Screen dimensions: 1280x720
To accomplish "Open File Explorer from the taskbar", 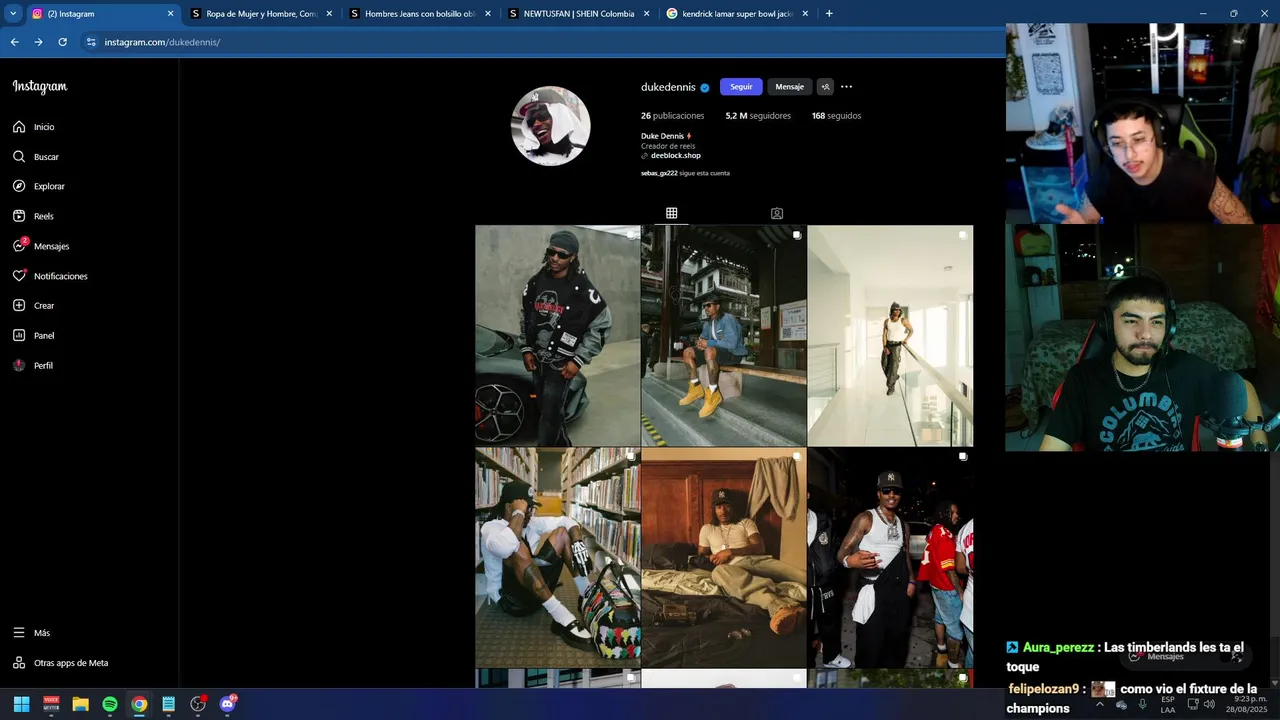I will point(80,704).
